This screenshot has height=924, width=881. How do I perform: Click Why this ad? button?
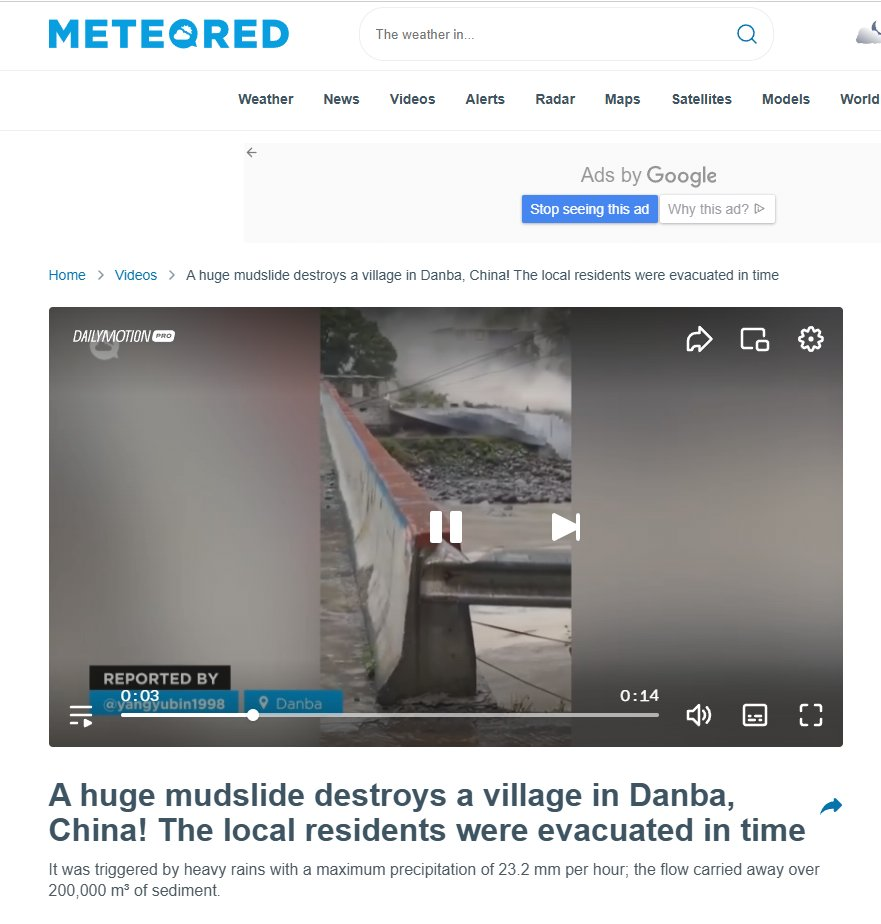tap(717, 209)
